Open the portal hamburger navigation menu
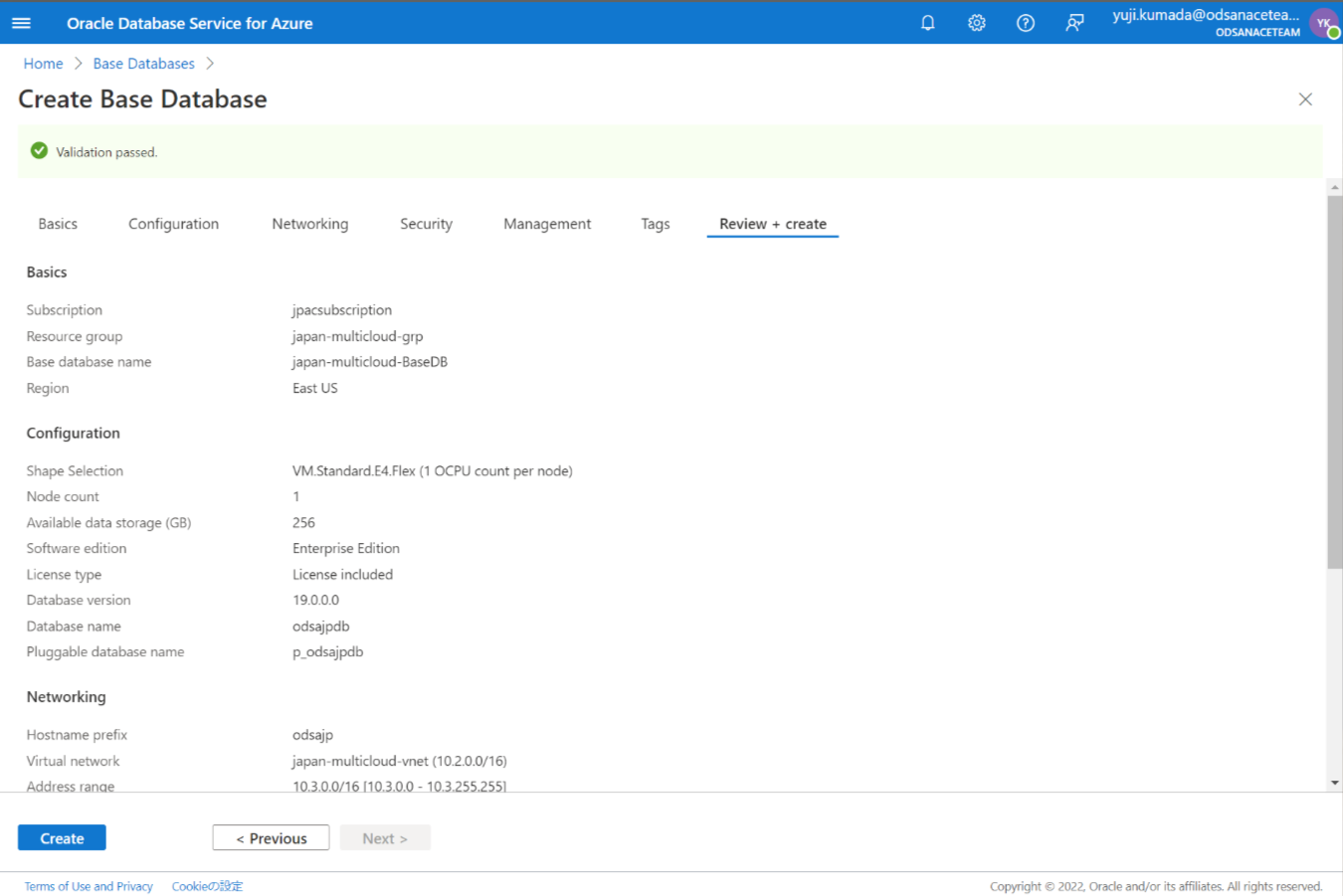Image resolution: width=1343 pixels, height=896 pixels. pos(21,22)
